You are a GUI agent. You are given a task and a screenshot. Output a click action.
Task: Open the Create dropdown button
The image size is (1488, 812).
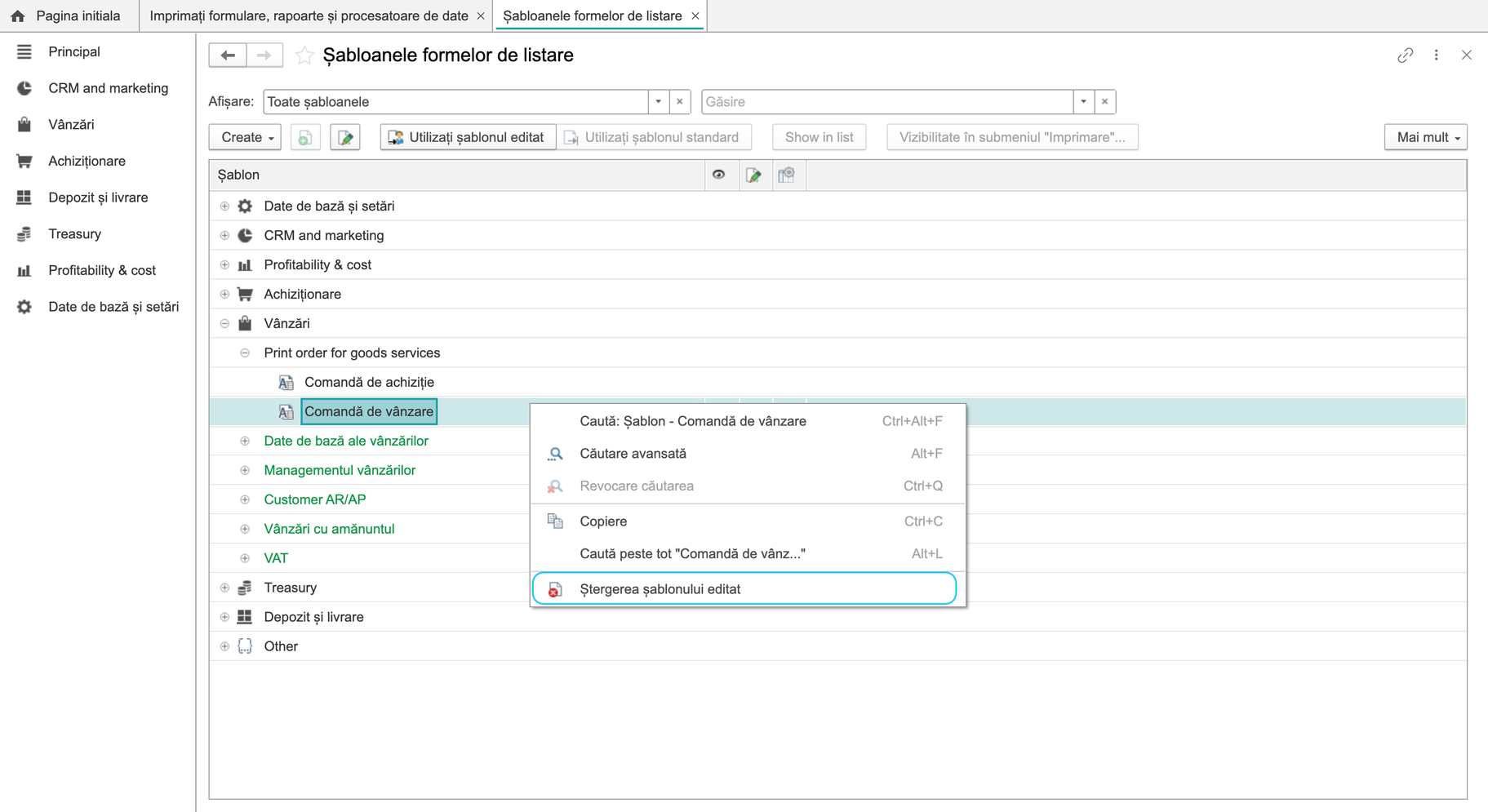pos(246,137)
